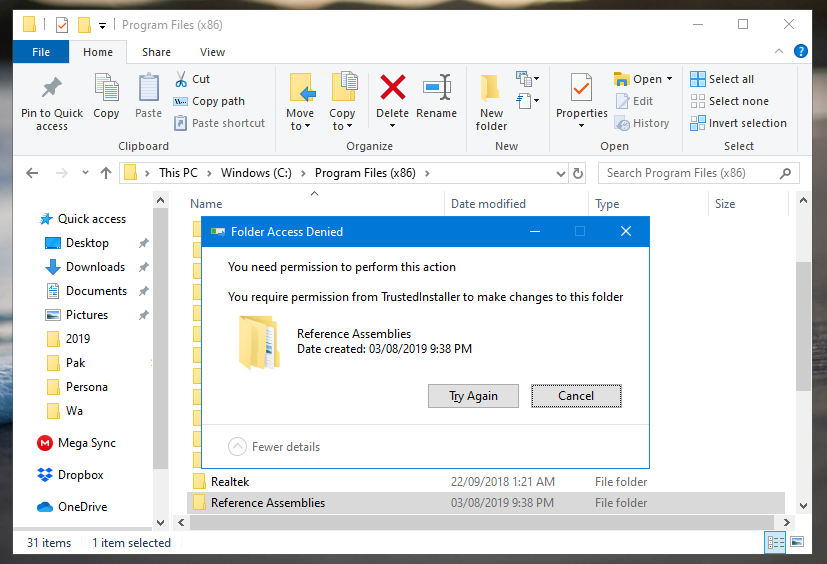This screenshot has width=827, height=564.
Task: Open the Persona folder in sidebar
Action: coord(78,387)
